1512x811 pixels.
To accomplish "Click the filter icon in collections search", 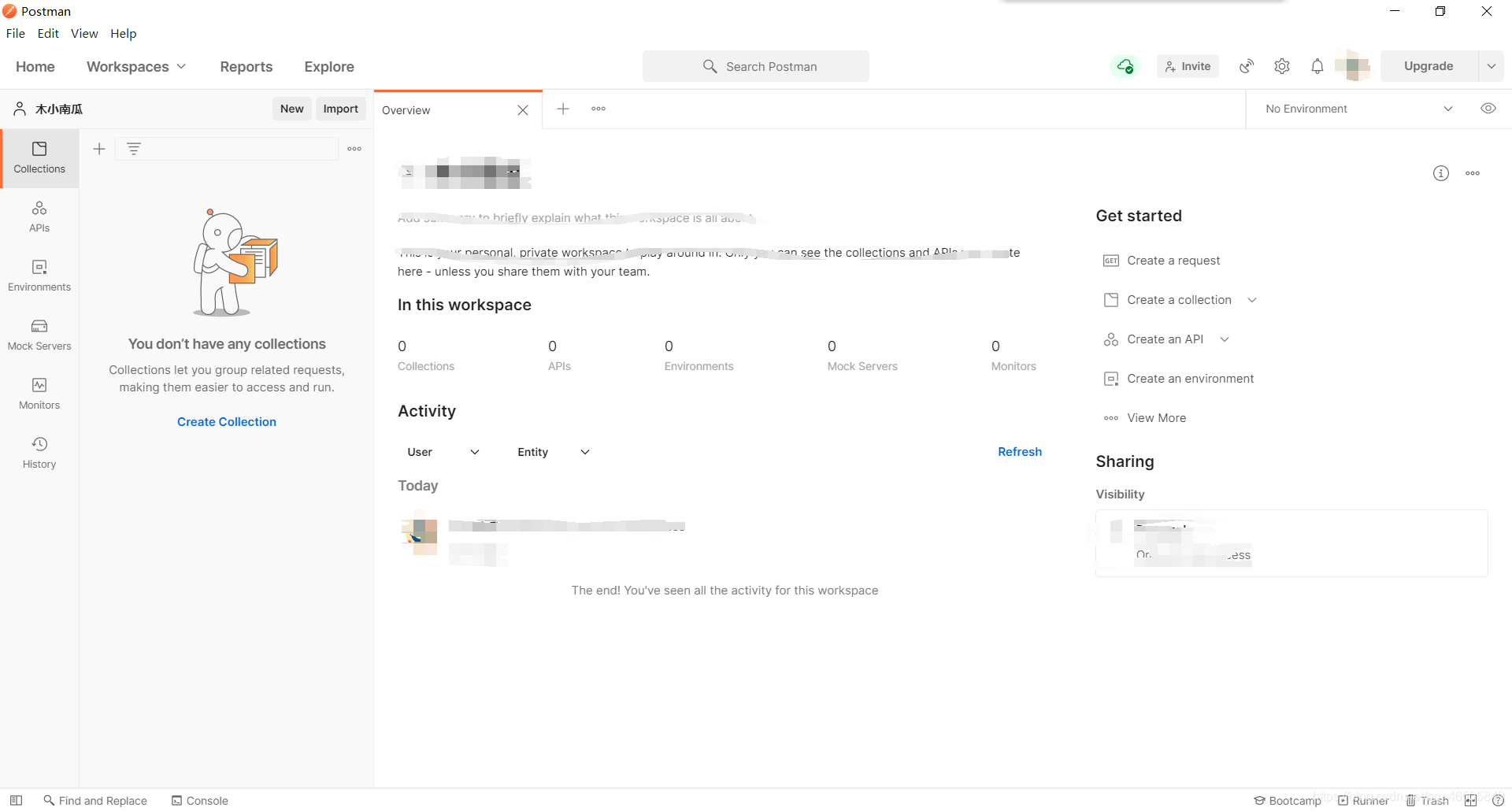I will coord(134,149).
